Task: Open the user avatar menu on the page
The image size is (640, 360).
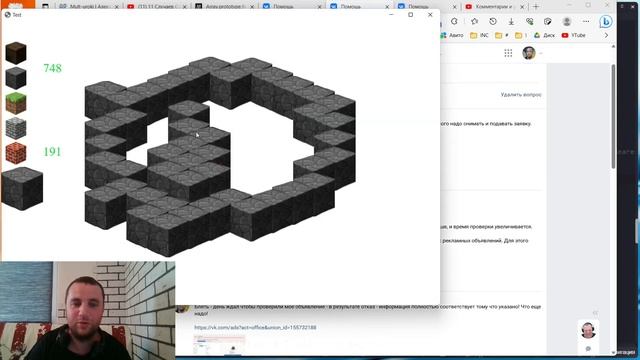Action: (529, 53)
